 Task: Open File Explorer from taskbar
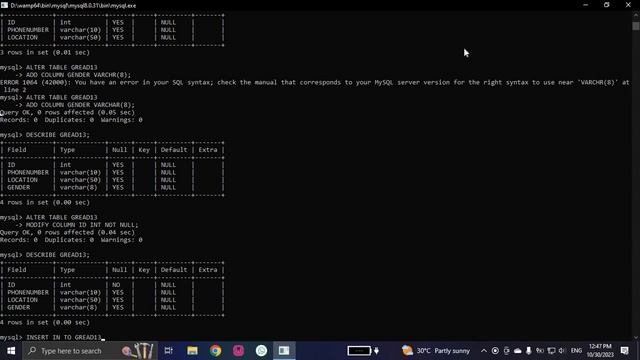[x=192, y=351]
